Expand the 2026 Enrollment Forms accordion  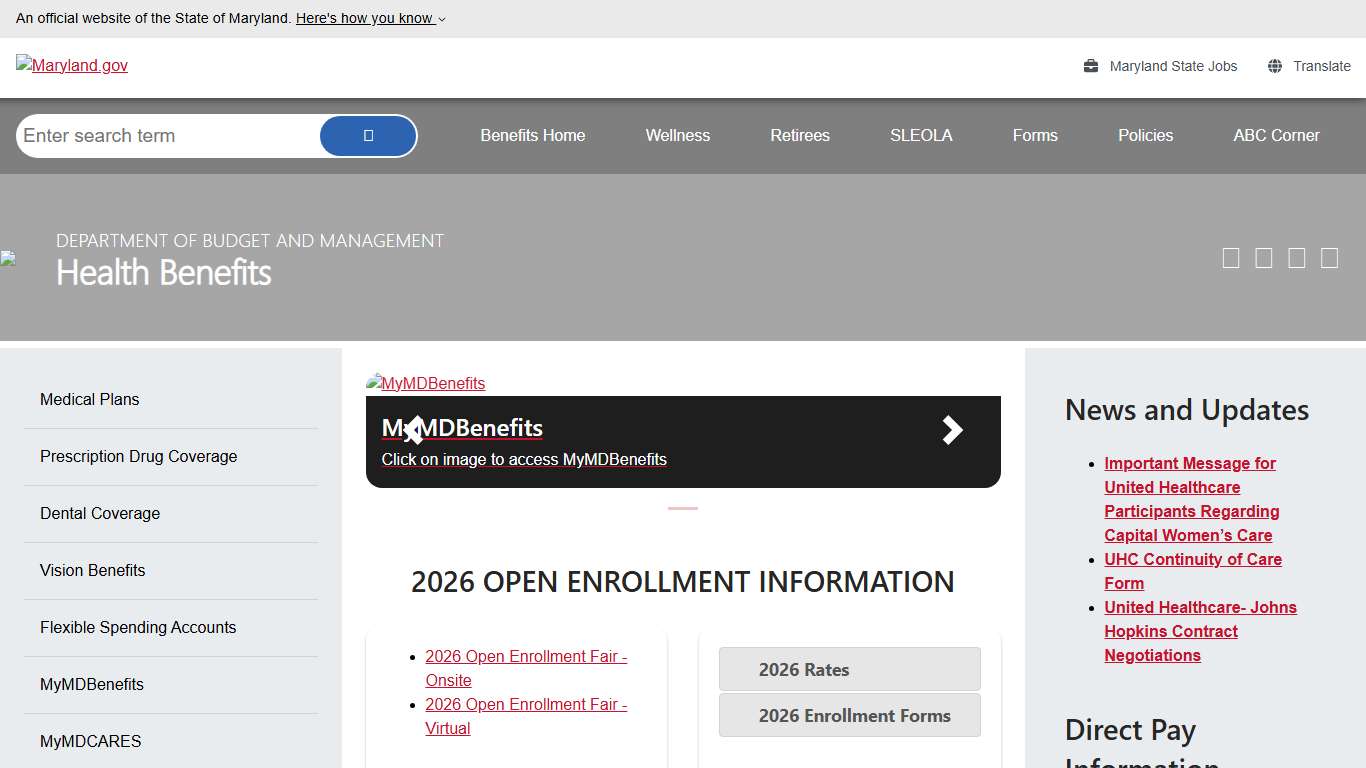click(849, 715)
